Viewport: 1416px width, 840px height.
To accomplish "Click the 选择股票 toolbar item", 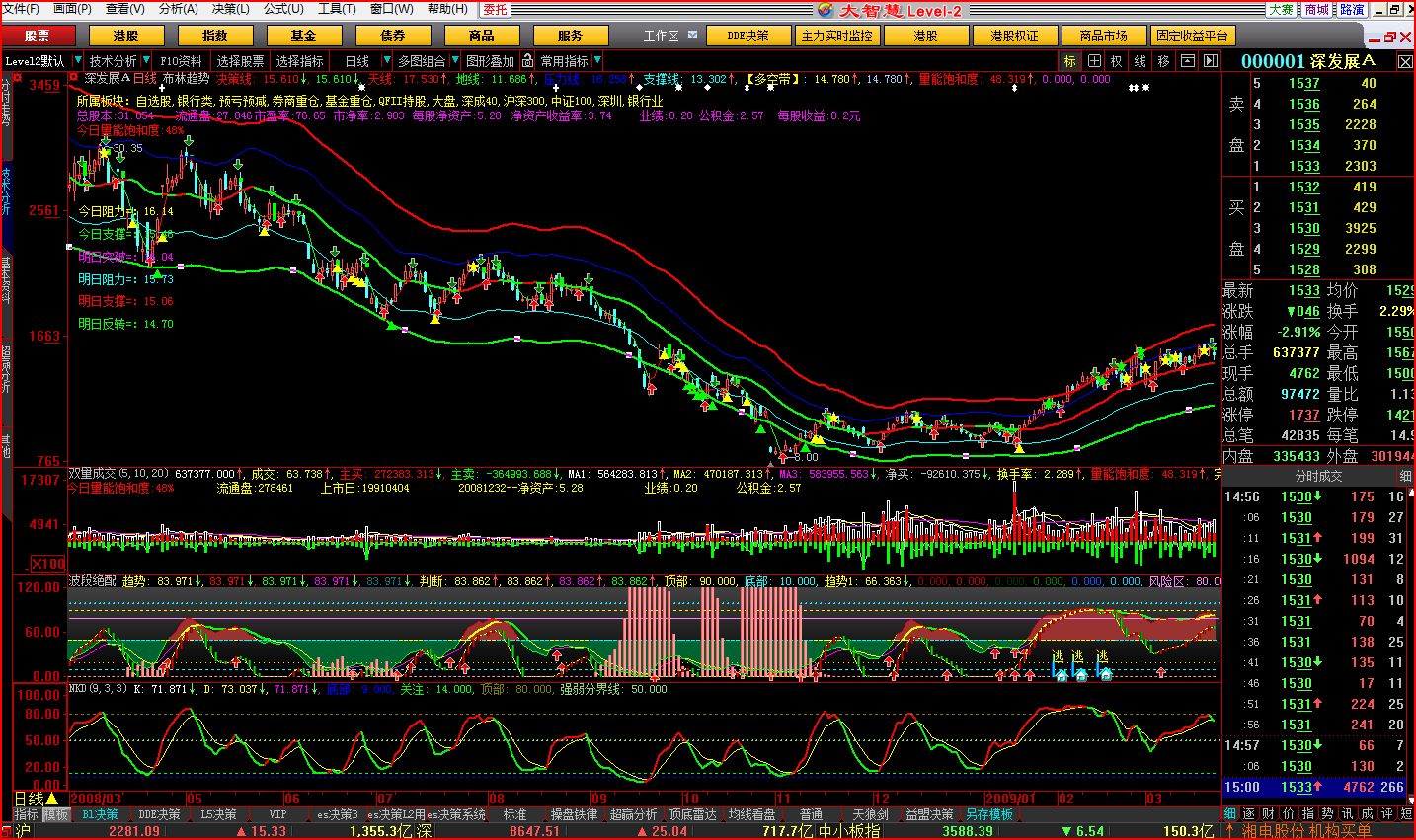I will 241,61.
